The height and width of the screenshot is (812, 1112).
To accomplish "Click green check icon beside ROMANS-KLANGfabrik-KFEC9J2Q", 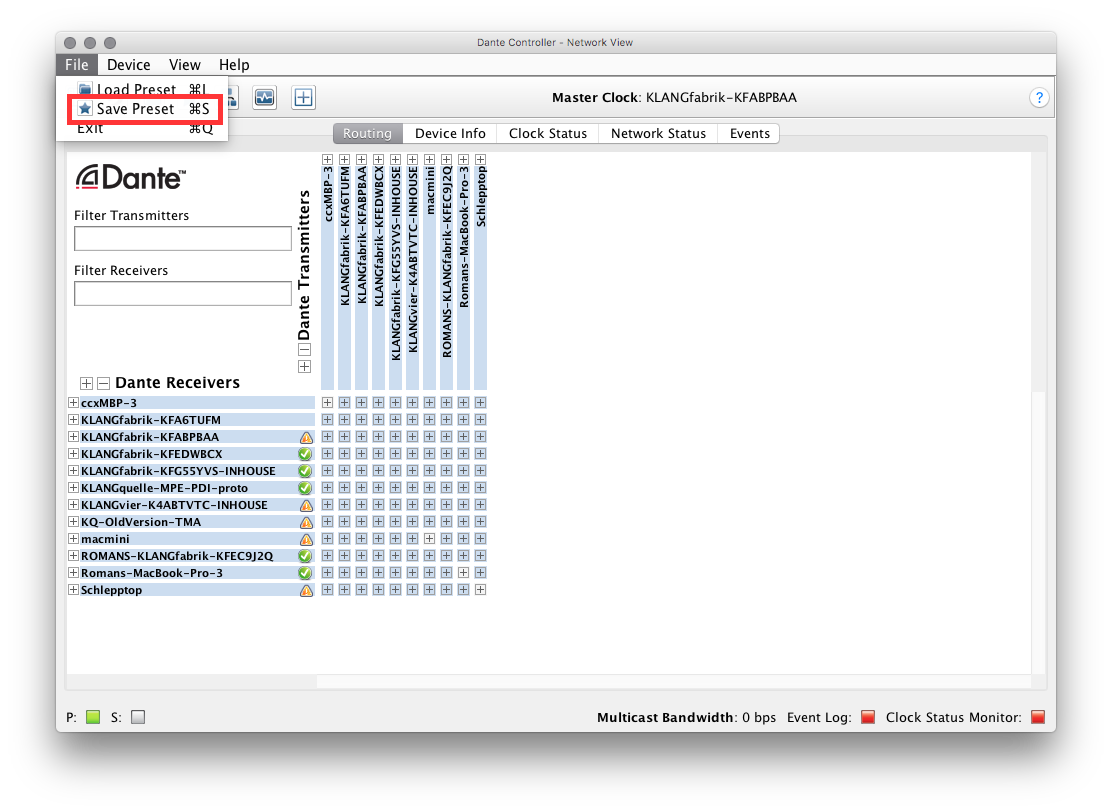I will [305, 556].
